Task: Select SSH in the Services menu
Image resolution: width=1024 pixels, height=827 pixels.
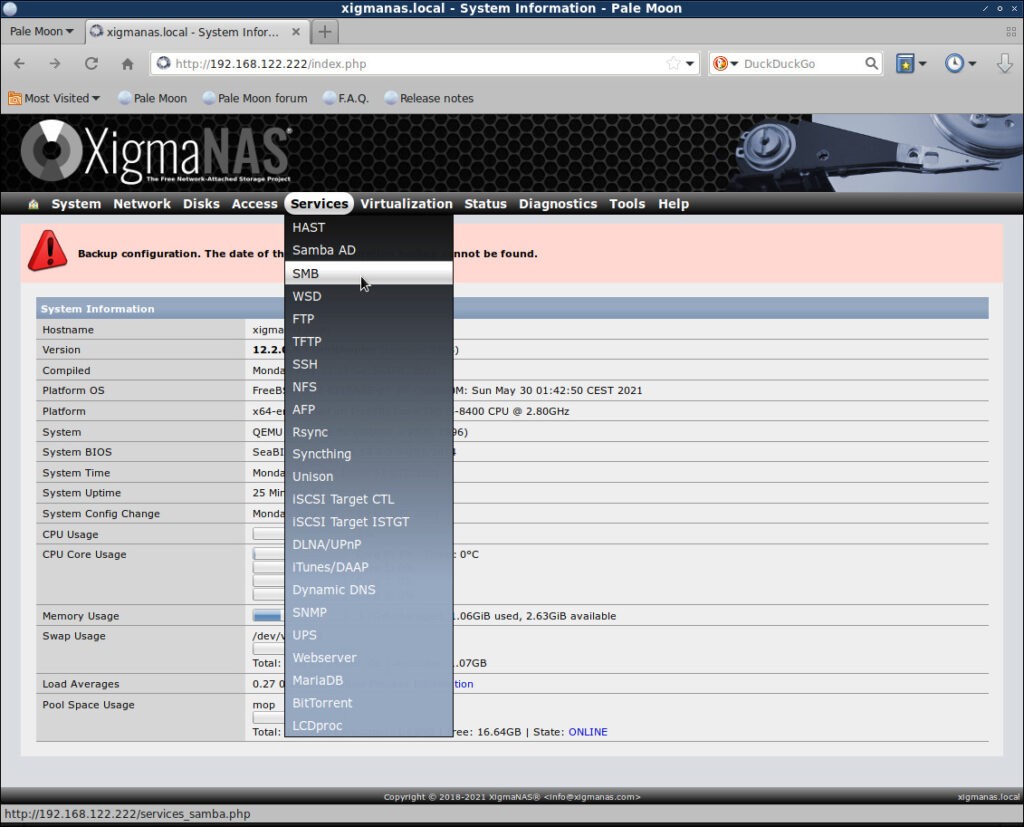Action: point(369,364)
